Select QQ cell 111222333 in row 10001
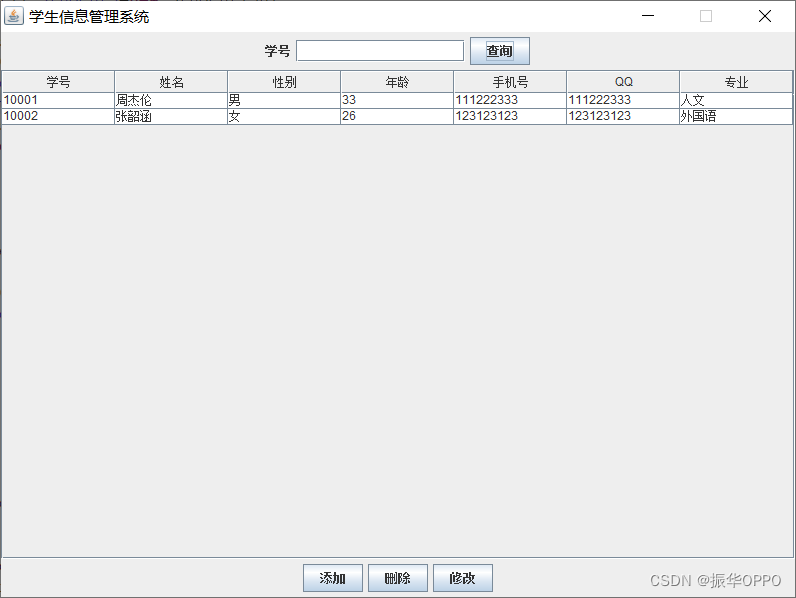The height and width of the screenshot is (598, 796). (x=623, y=100)
